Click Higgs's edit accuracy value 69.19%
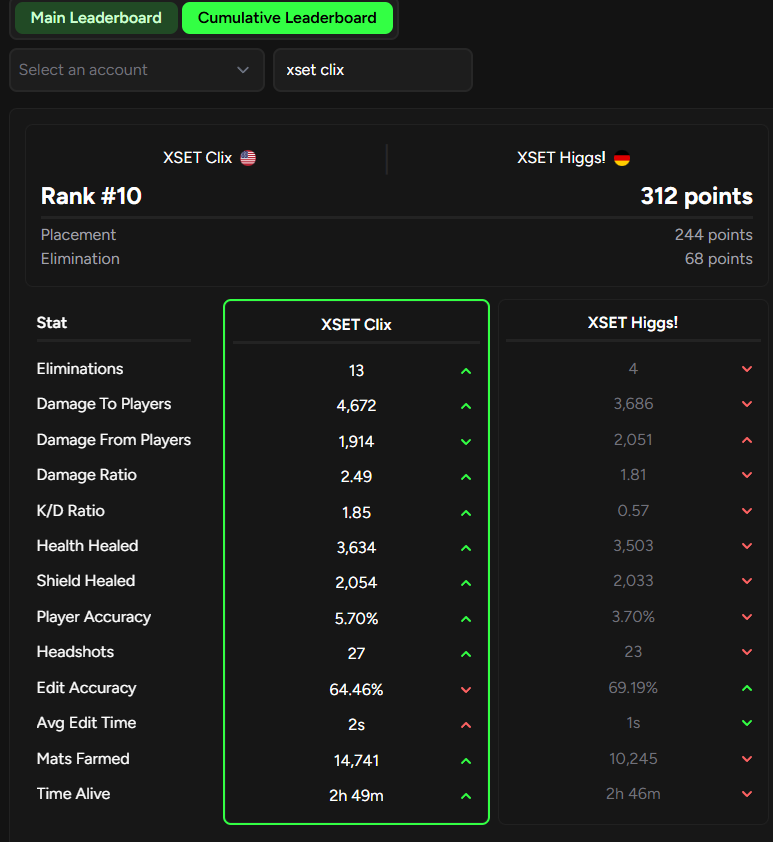The width and height of the screenshot is (773, 842). click(x=633, y=688)
